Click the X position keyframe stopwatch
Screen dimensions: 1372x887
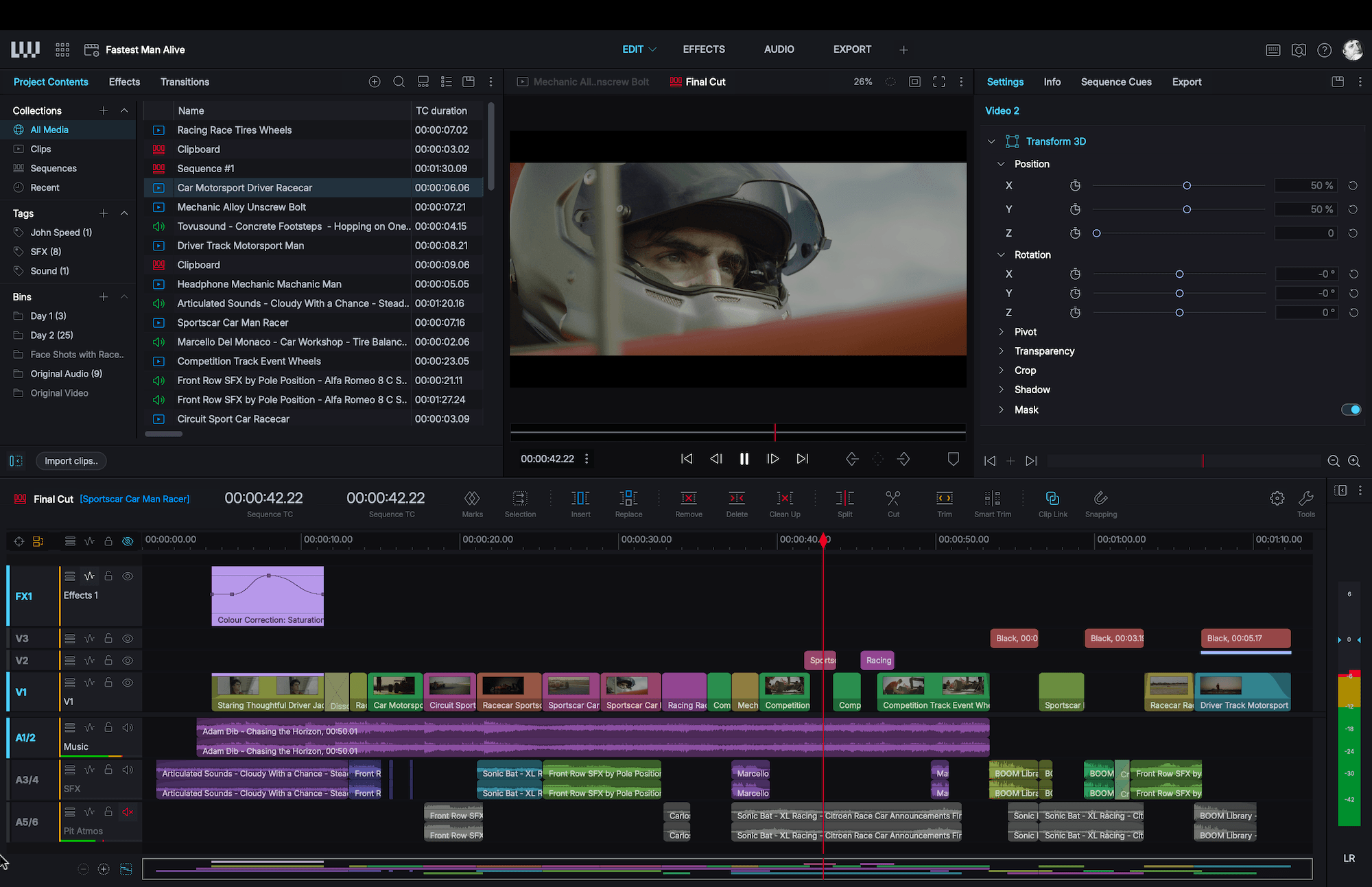click(1075, 186)
